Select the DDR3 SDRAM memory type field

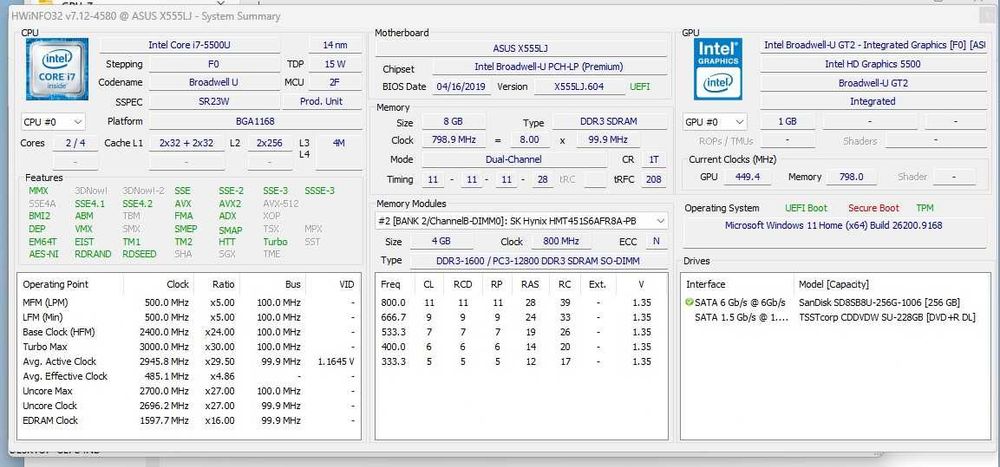pos(609,122)
